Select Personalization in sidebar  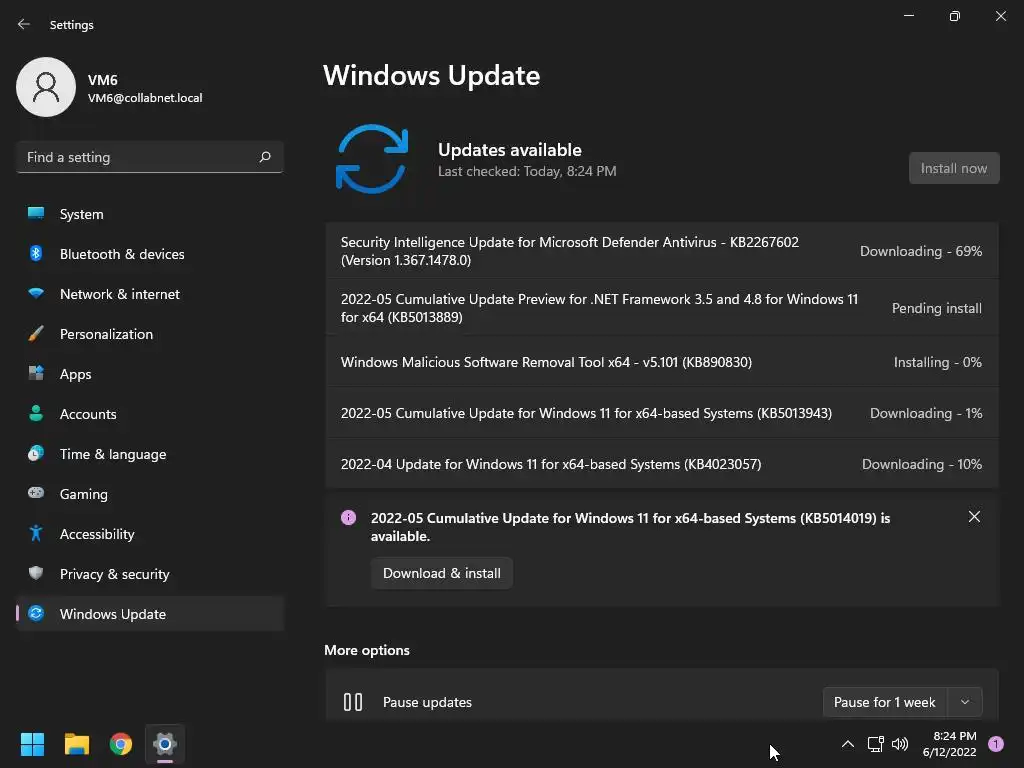tap(150, 334)
